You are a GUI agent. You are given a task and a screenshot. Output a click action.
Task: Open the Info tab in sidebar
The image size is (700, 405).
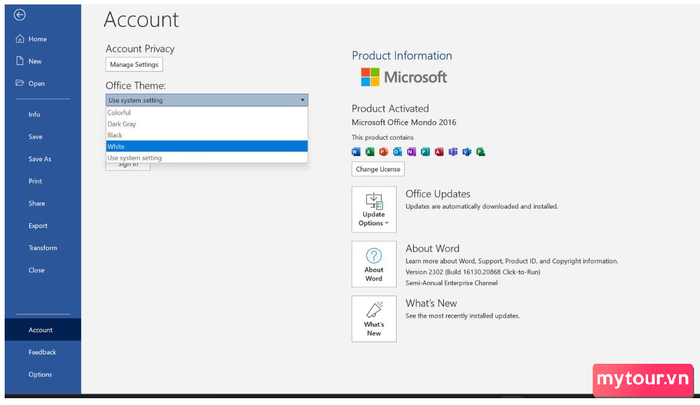pyautogui.click(x=43, y=114)
